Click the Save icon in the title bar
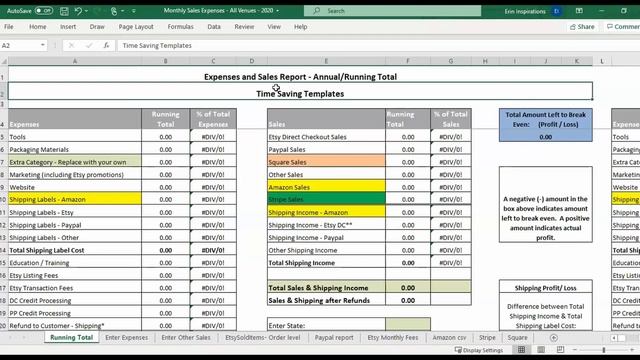This screenshot has width=640, height=360. coord(64,11)
